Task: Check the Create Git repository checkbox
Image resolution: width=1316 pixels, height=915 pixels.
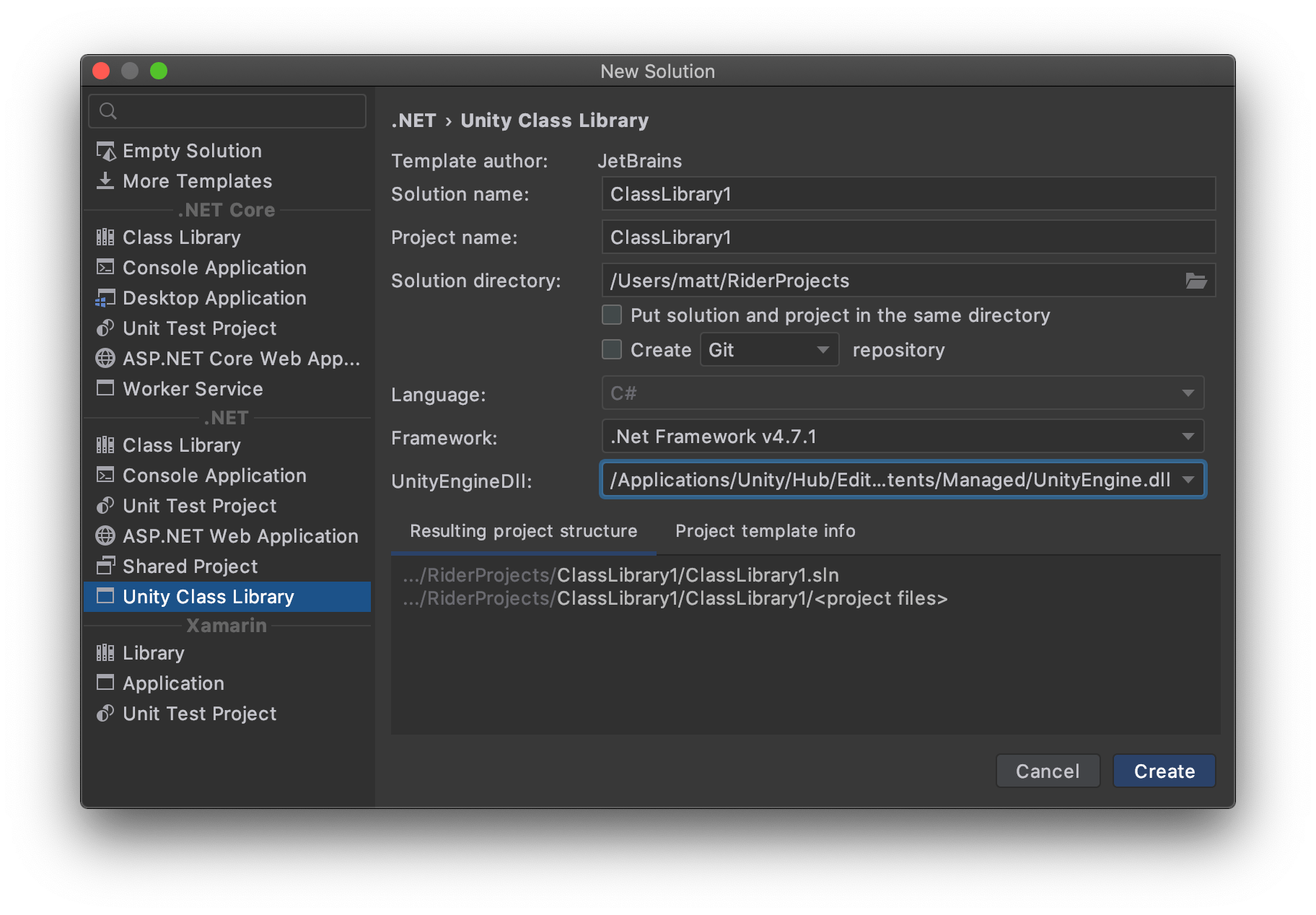Action: coord(611,349)
